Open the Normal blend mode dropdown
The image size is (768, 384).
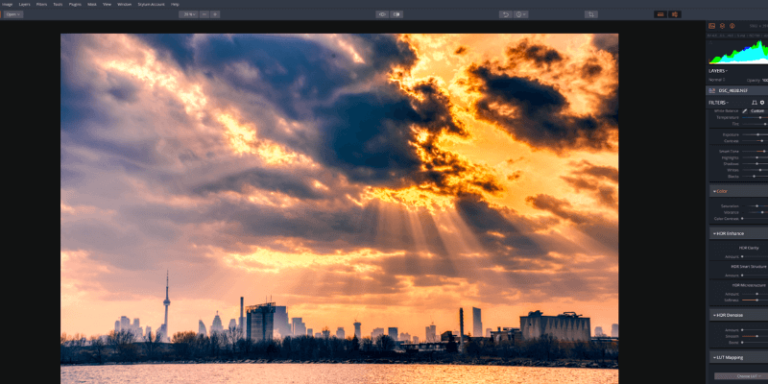[x=717, y=79]
